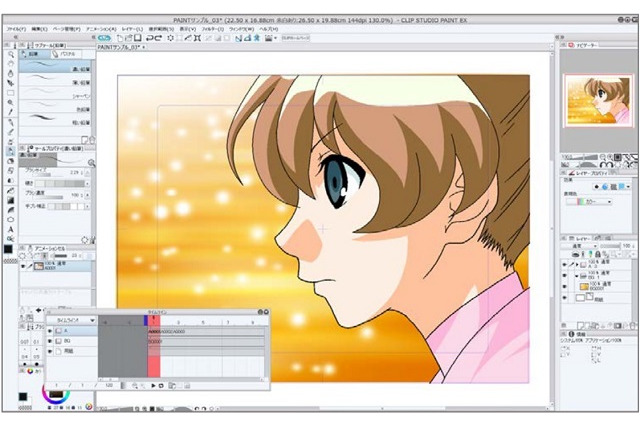640x426 pixels.
Task: Select the 色鉛筆 sub tool
Action: point(56,106)
